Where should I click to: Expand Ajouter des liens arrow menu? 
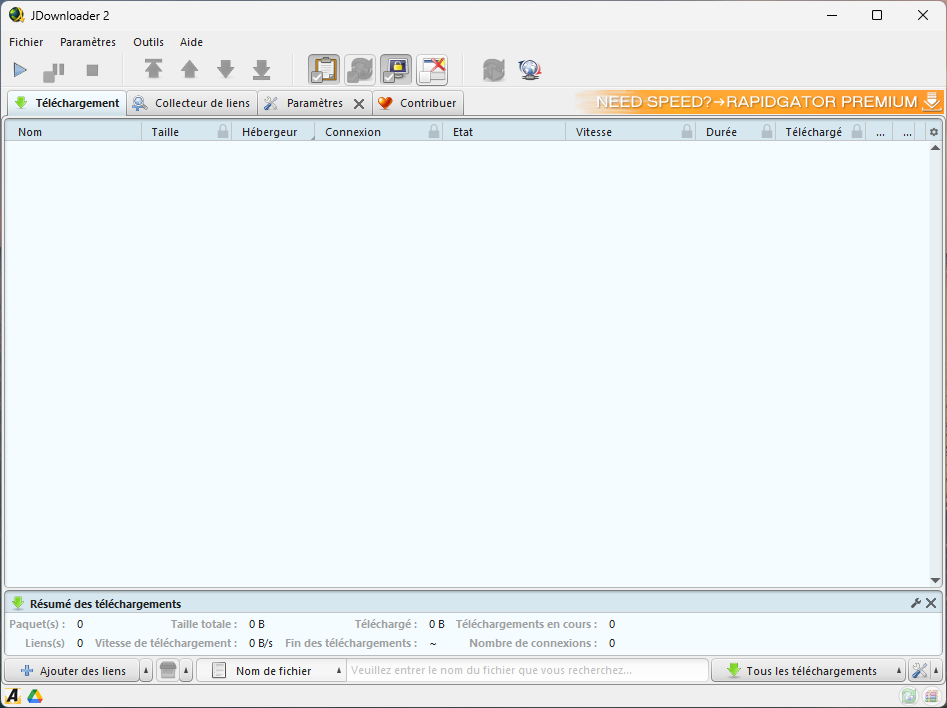coord(146,671)
